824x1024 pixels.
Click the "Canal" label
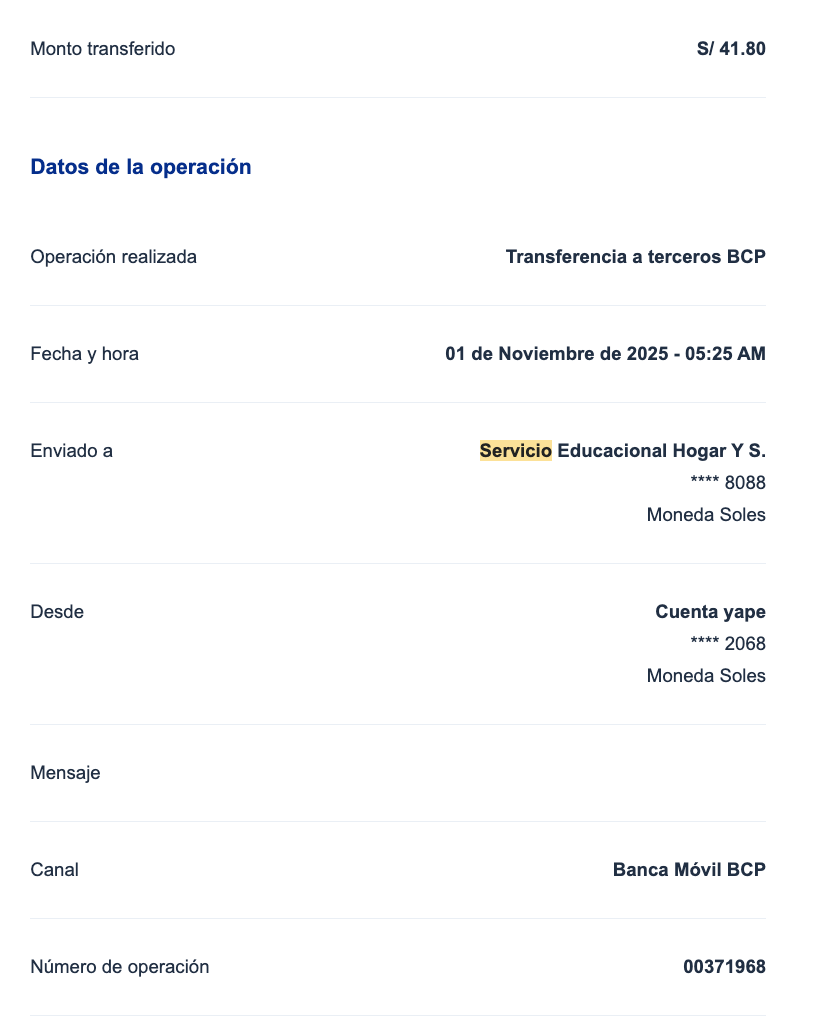tap(55, 870)
